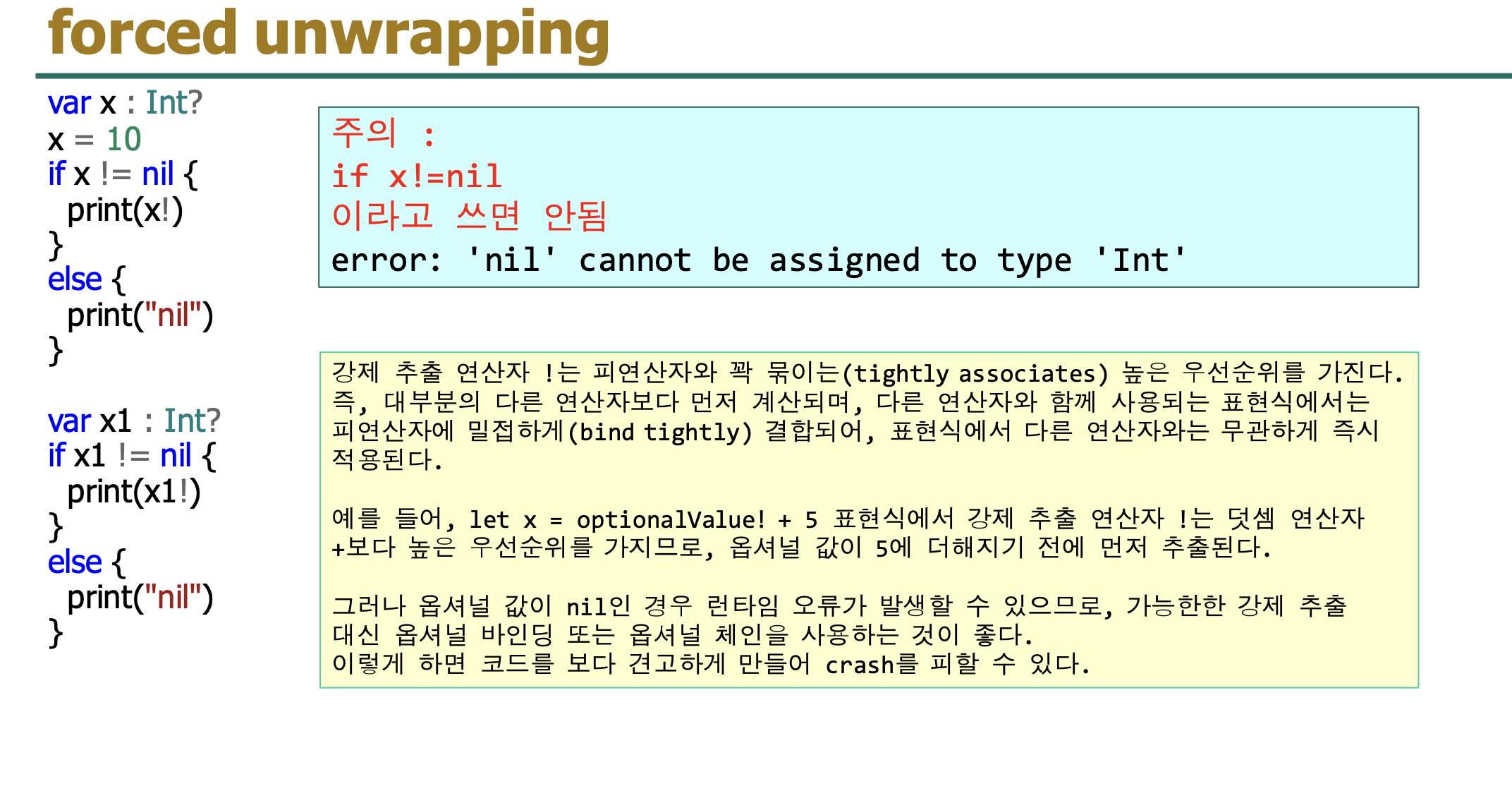Click the 'if x != nil {' line
Screen dimensions: 1512x803
click(x=123, y=174)
